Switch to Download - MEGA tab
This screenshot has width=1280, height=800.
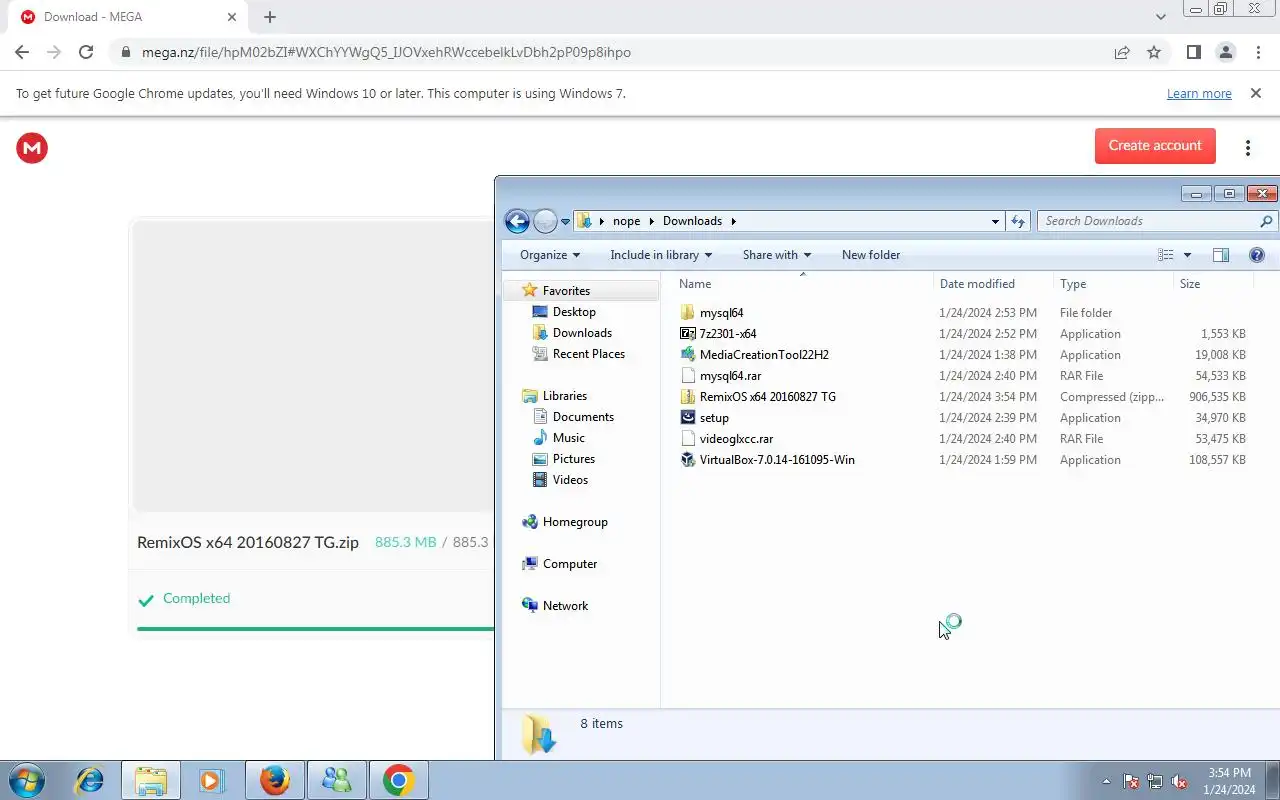[x=129, y=17]
